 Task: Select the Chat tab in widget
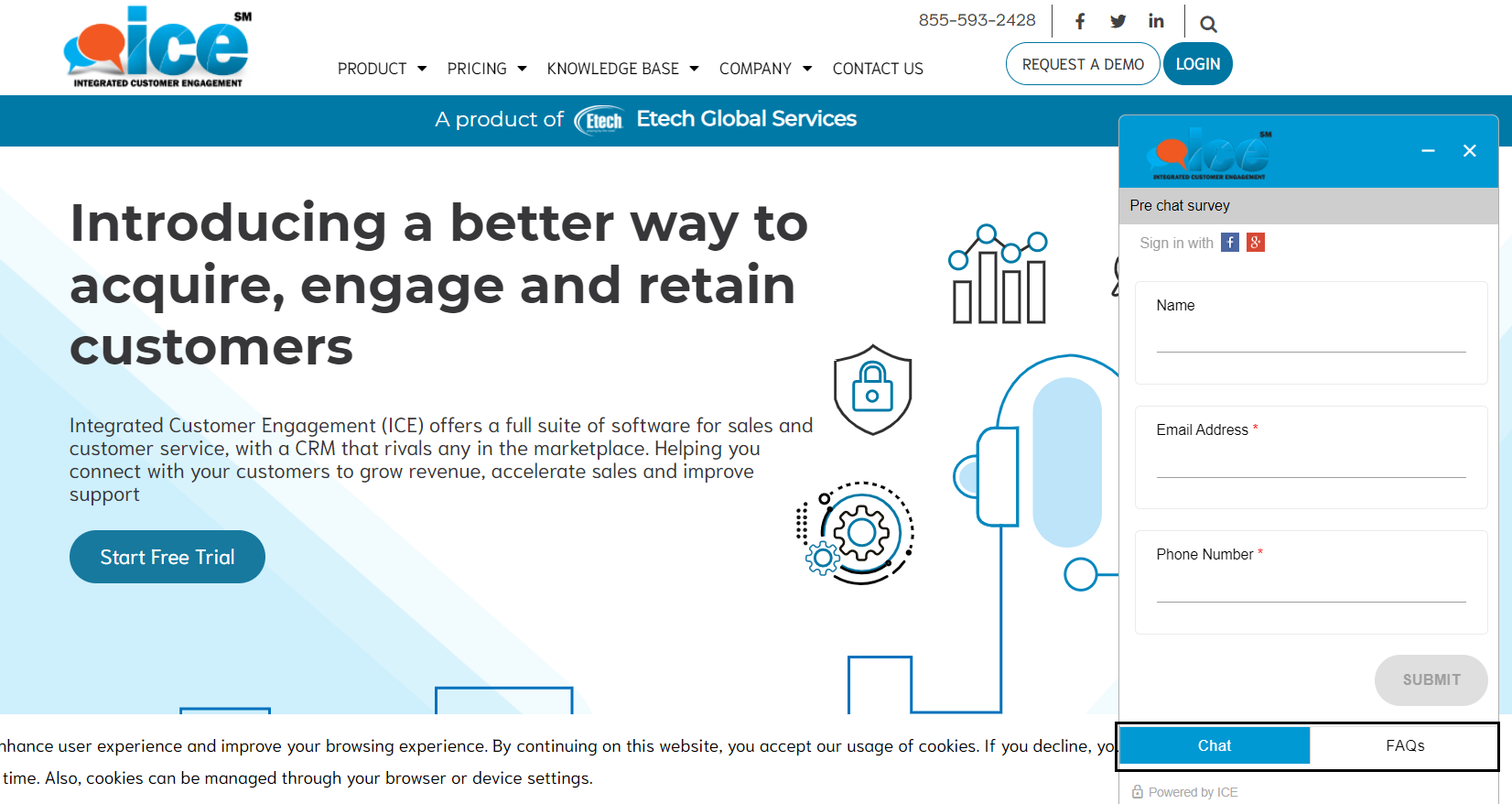[x=1215, y=745]
